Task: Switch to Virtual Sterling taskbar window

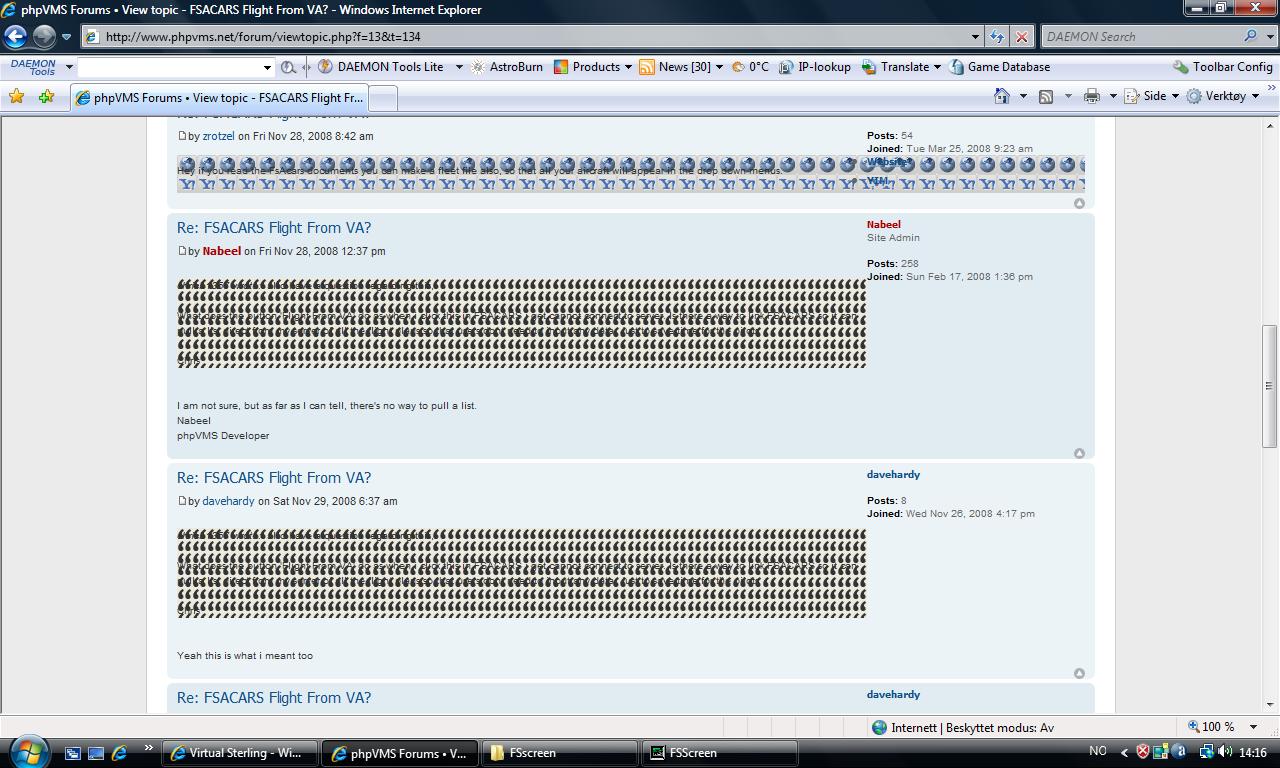Action: pos(241,753)
